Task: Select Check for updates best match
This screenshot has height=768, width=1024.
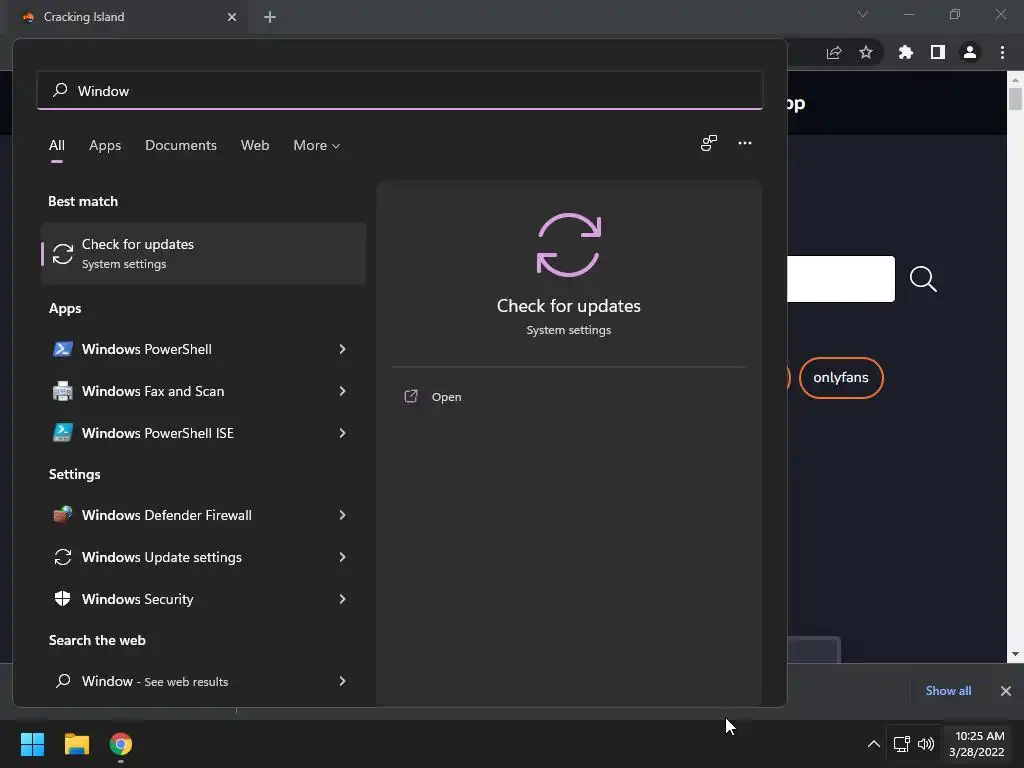Action: point(203,253)
